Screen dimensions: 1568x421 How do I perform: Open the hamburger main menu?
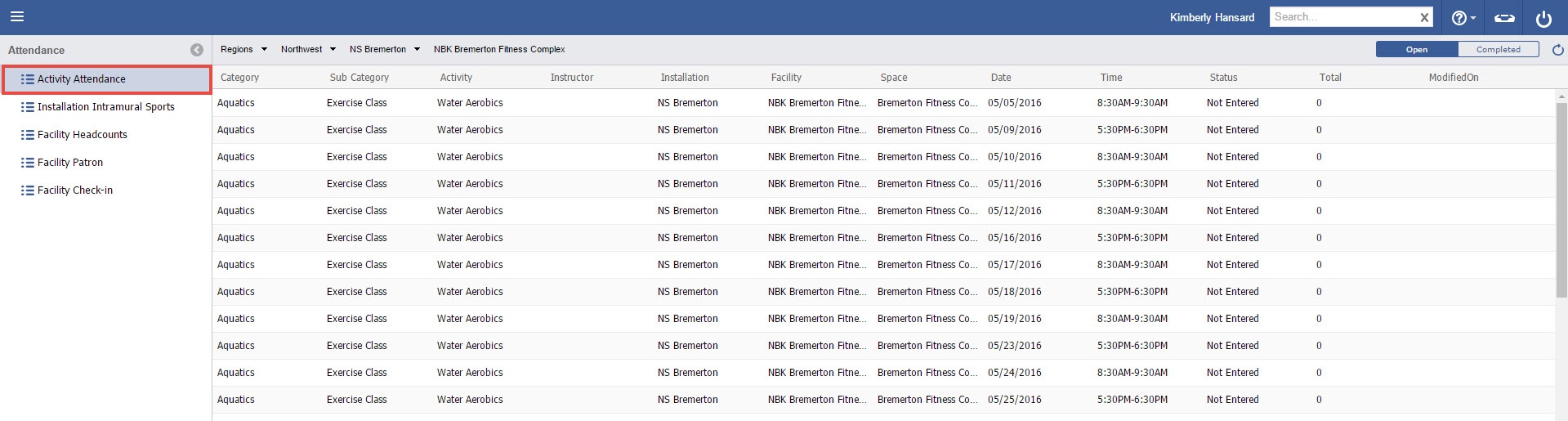tap(17, 16)
